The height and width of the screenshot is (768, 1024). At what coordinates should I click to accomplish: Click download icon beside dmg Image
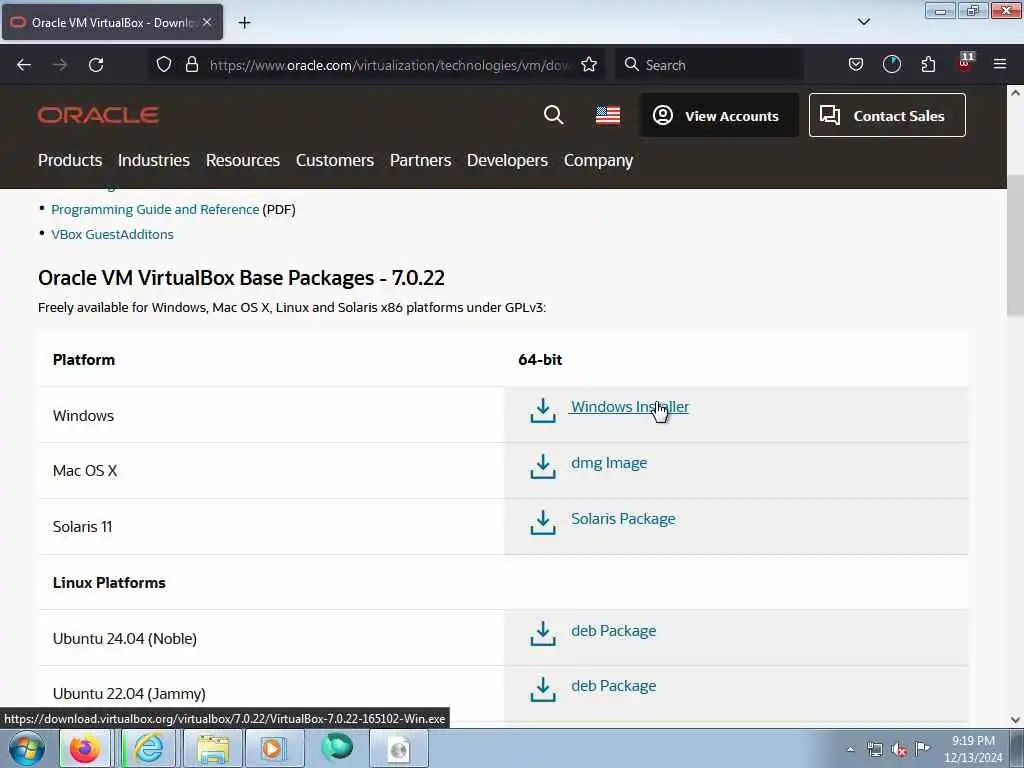point(543,466)
